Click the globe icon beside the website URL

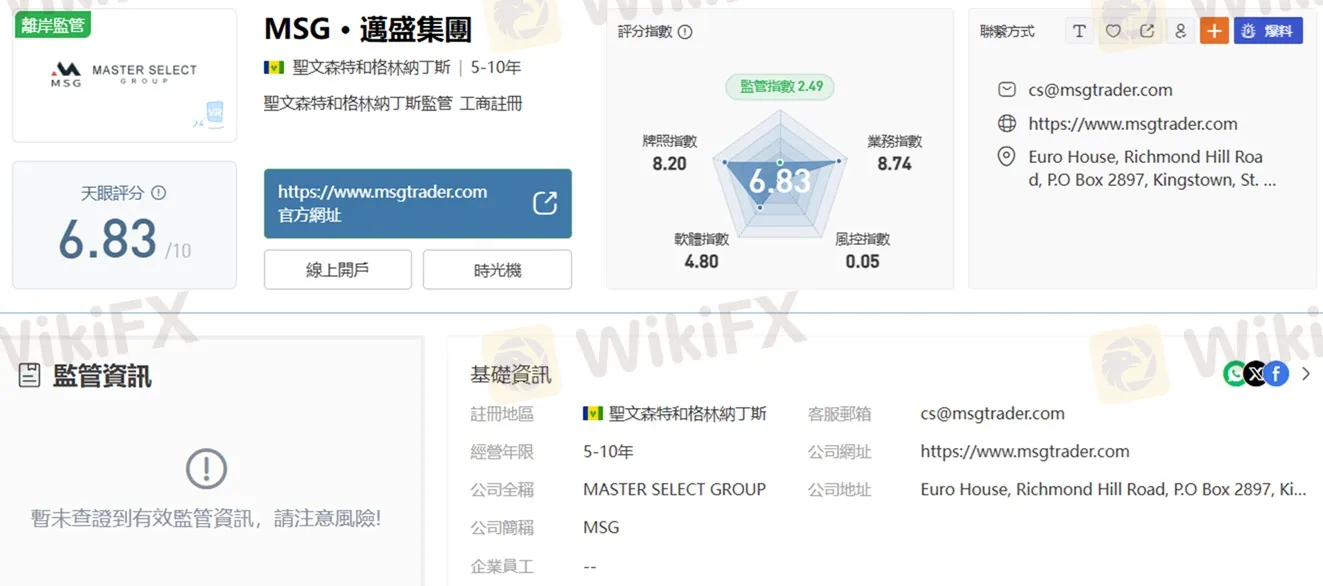pos(1006,123)
